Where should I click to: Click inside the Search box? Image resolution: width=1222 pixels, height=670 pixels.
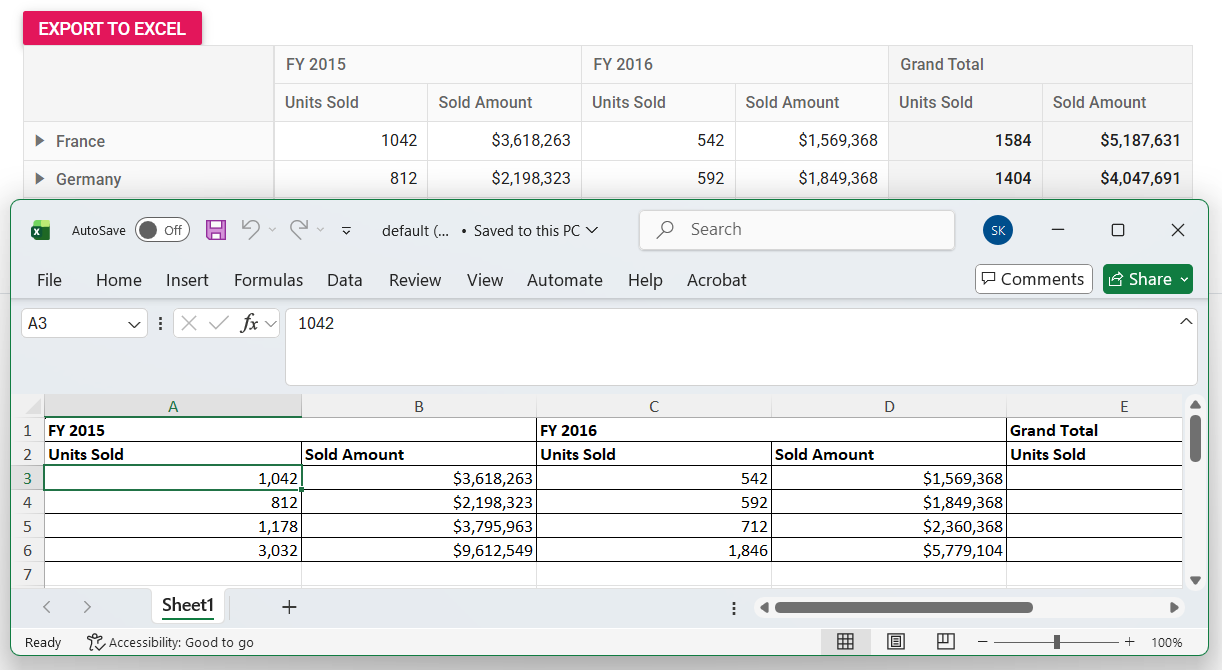pyautogui.click(x=796, y=229)
